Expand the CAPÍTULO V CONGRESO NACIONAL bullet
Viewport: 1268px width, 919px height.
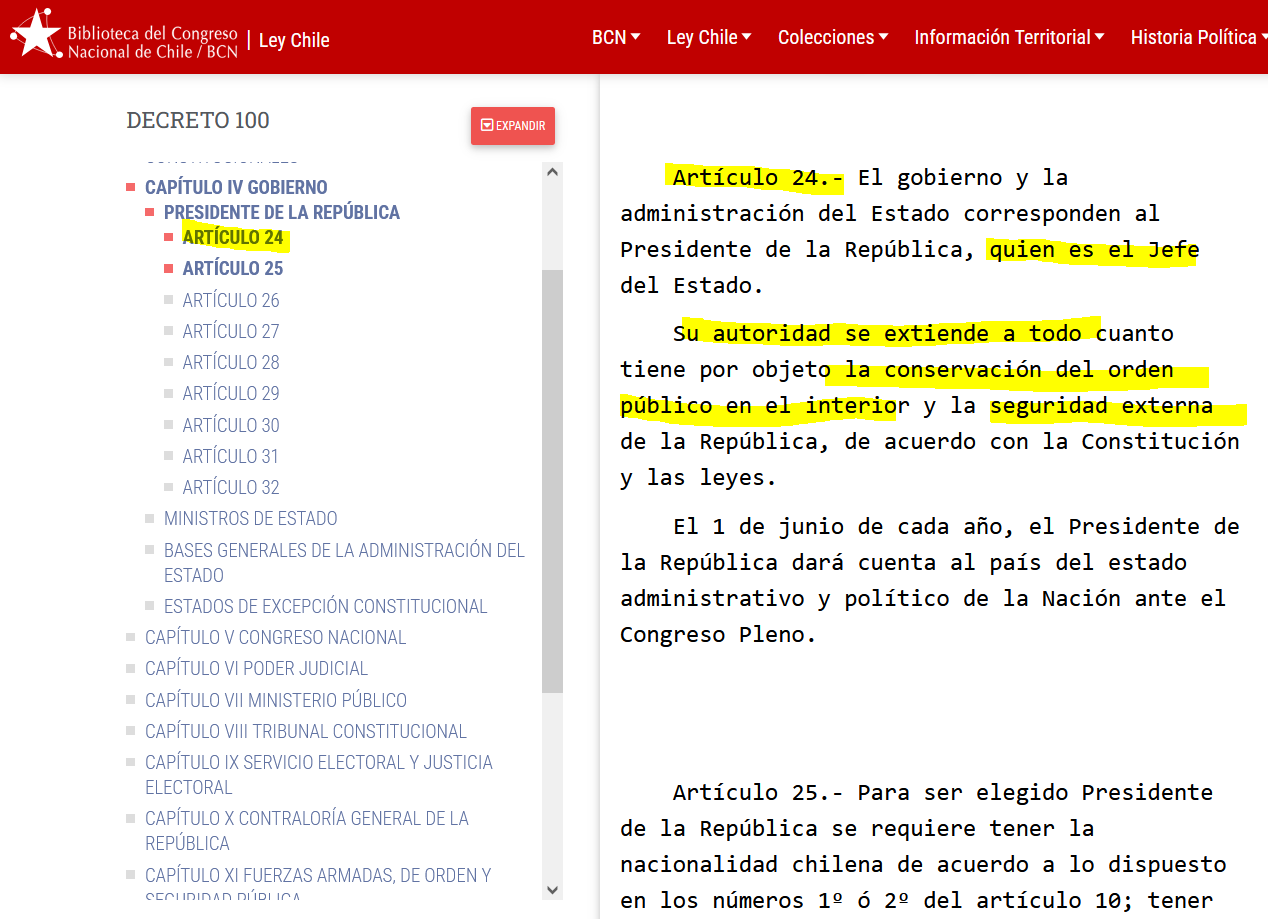(x=131, y=637)
